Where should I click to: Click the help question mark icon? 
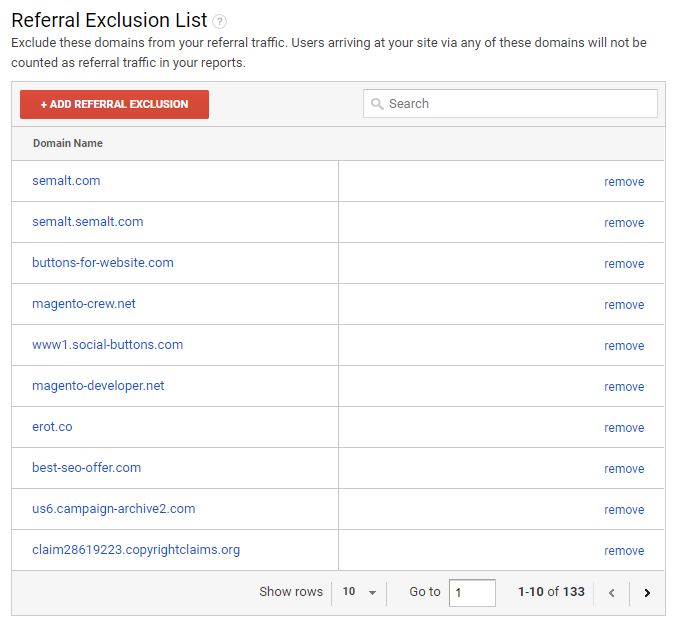219,21
